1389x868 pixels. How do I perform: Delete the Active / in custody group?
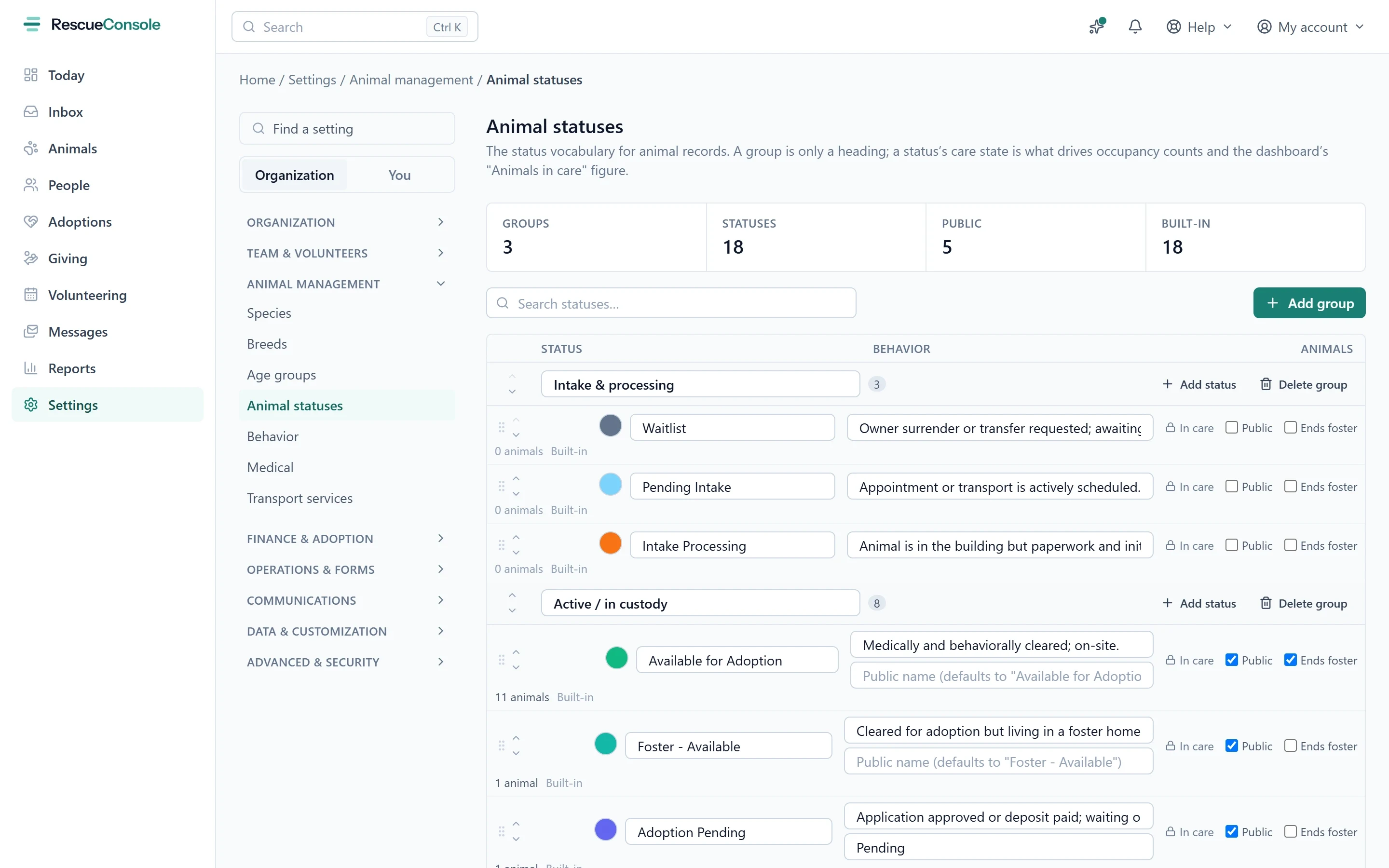[1304, 603]
